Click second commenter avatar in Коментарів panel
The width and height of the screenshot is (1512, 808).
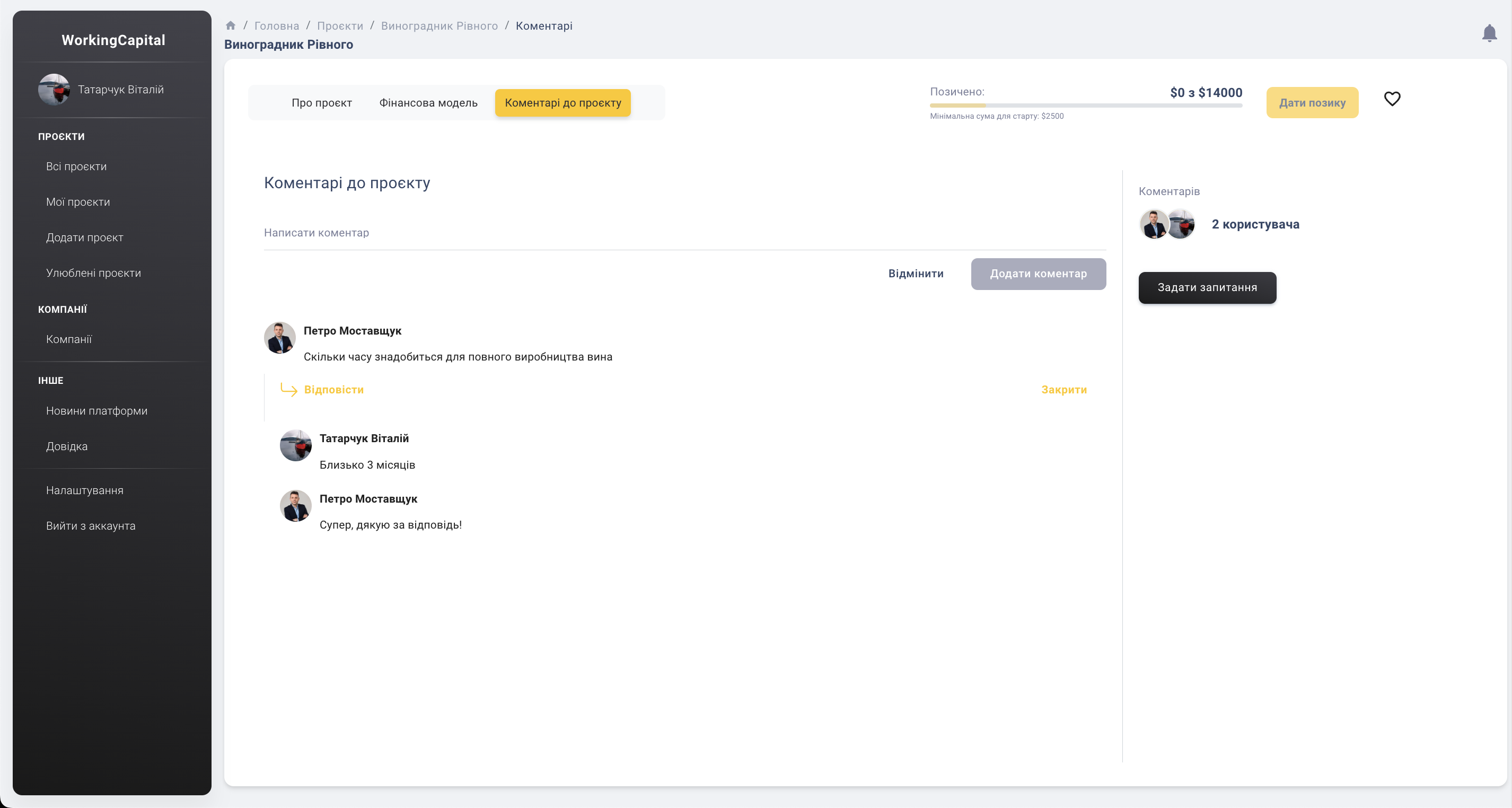click(1182, 224)
